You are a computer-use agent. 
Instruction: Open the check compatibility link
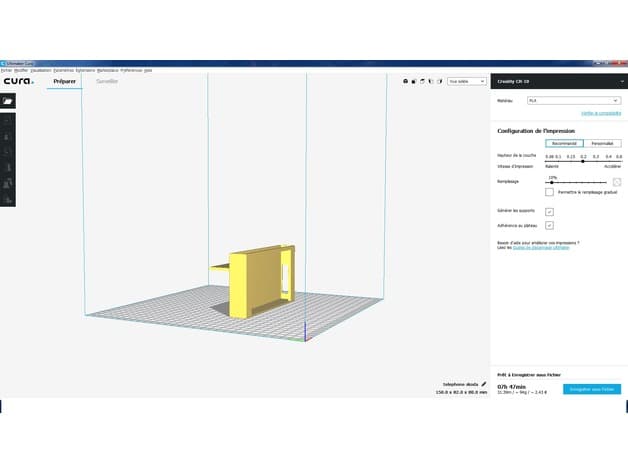pos(601,113)
